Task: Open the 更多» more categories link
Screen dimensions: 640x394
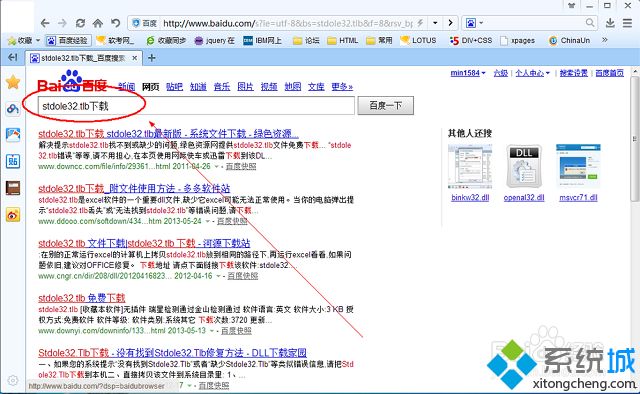Action: [x=342, y=87]
